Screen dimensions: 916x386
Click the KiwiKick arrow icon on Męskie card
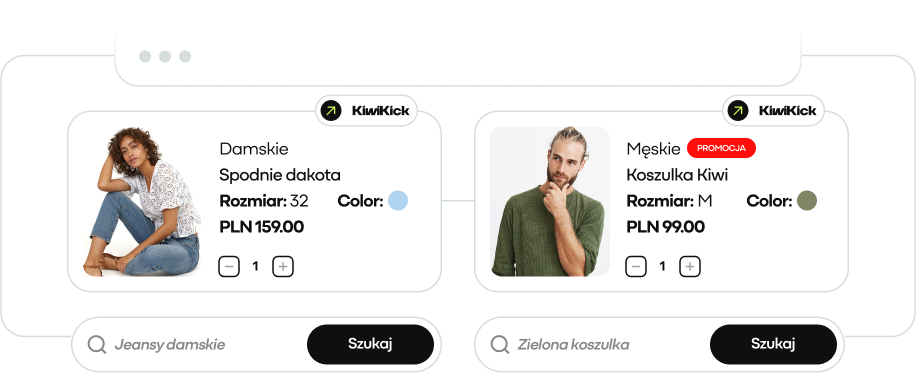[x=738, y=110]
